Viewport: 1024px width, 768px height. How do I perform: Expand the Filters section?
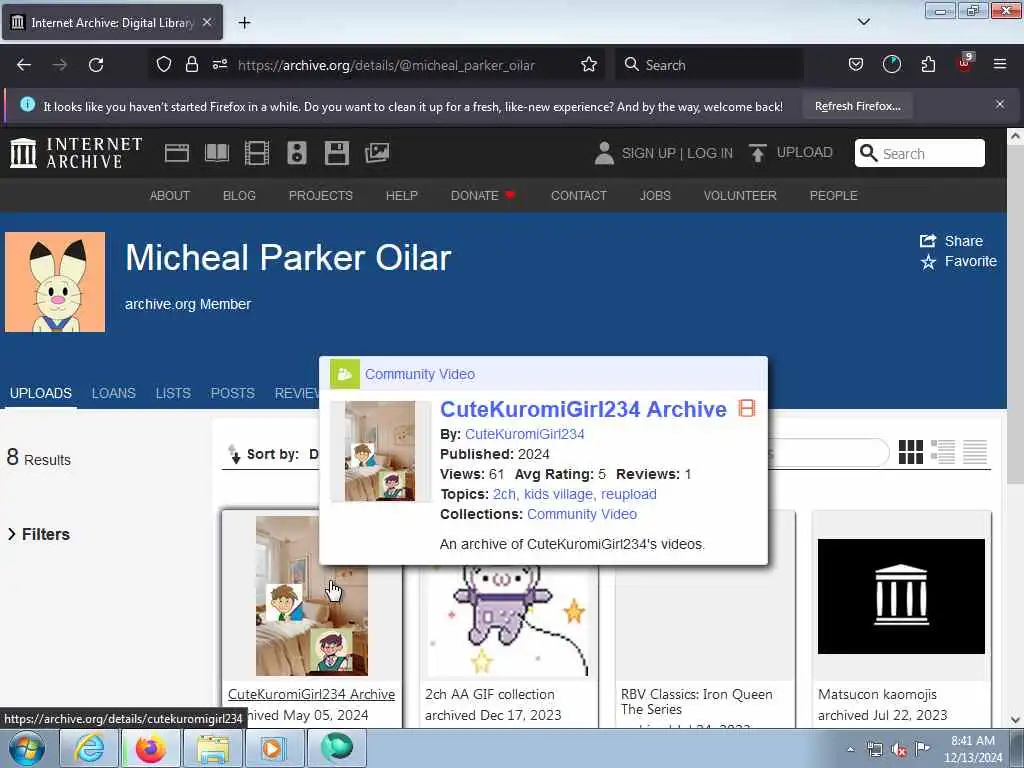39,534
